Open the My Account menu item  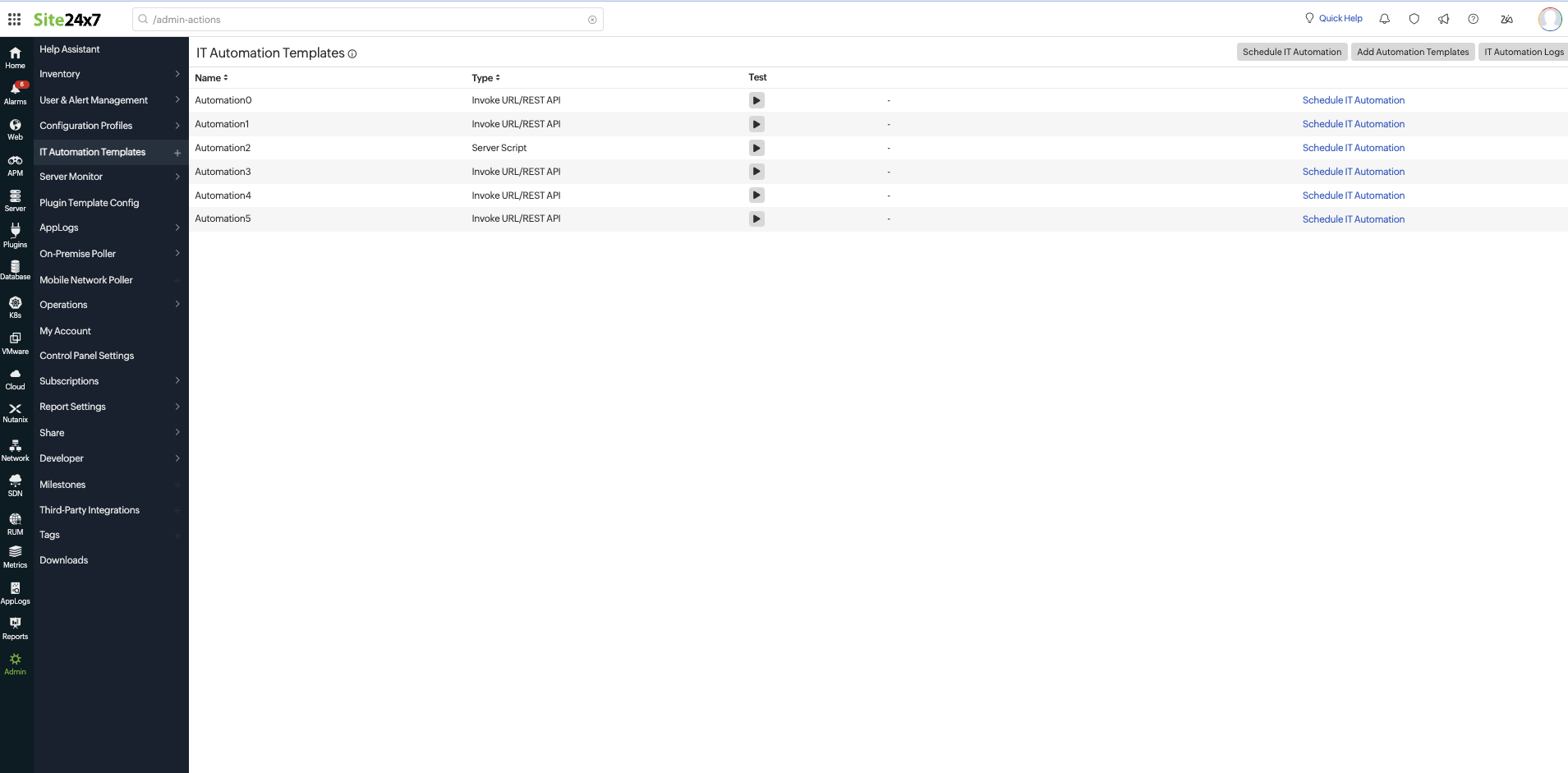[x=65, y=331]
